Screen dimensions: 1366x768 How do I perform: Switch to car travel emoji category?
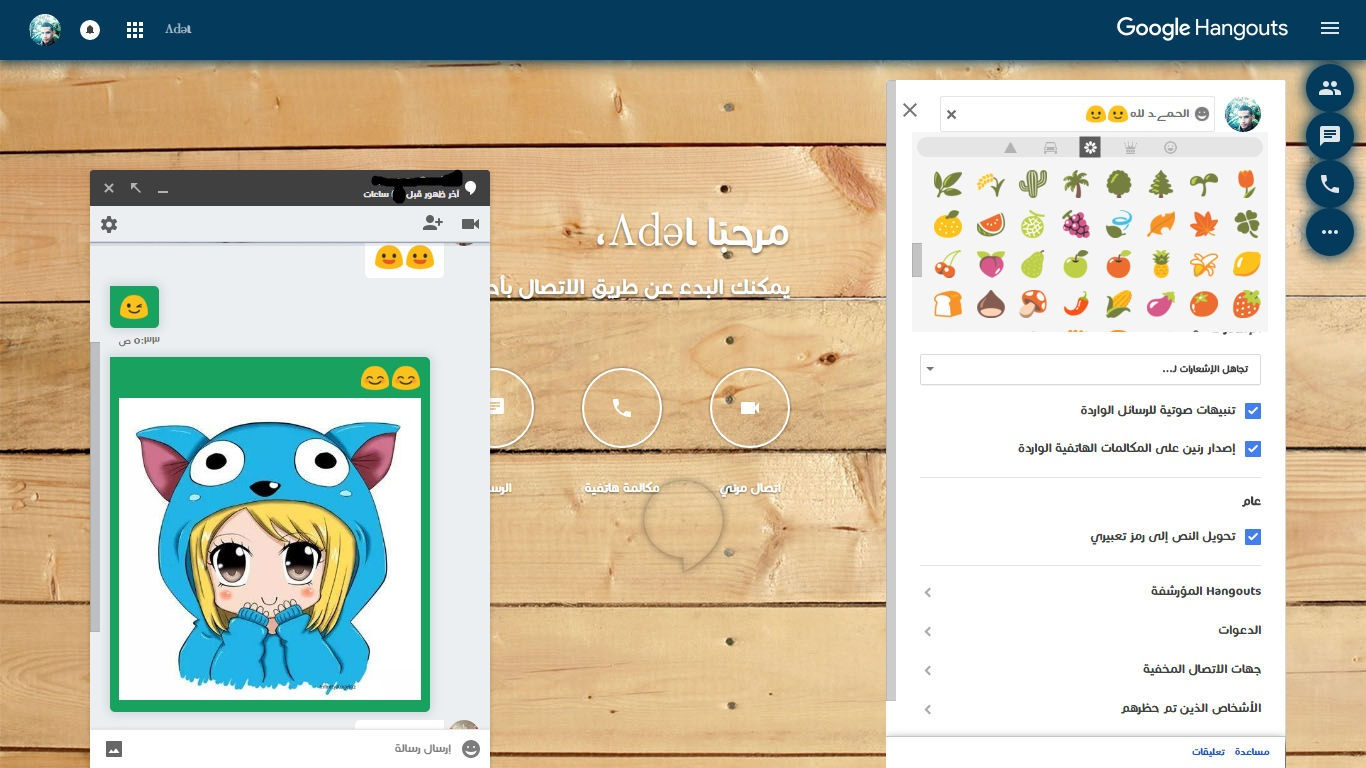click(x=1050, y=148)
